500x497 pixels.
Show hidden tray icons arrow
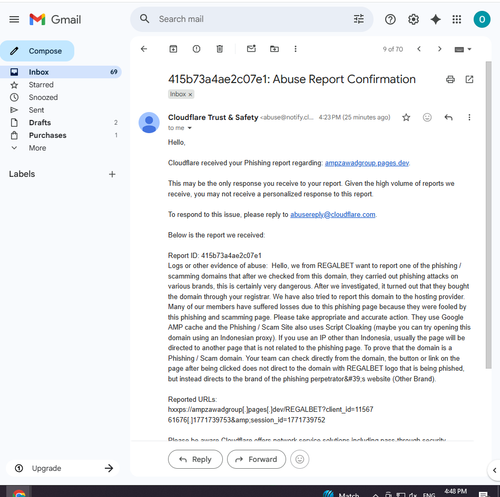coord(376,495)
